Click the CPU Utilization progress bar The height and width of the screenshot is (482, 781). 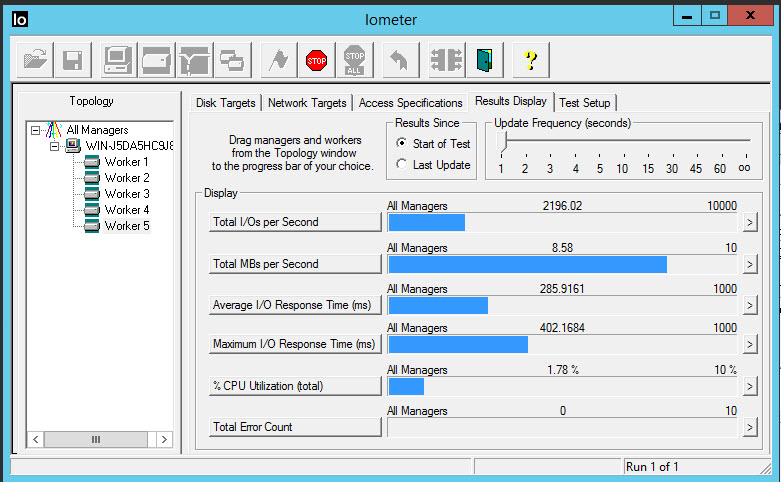(x=562, y=386)
